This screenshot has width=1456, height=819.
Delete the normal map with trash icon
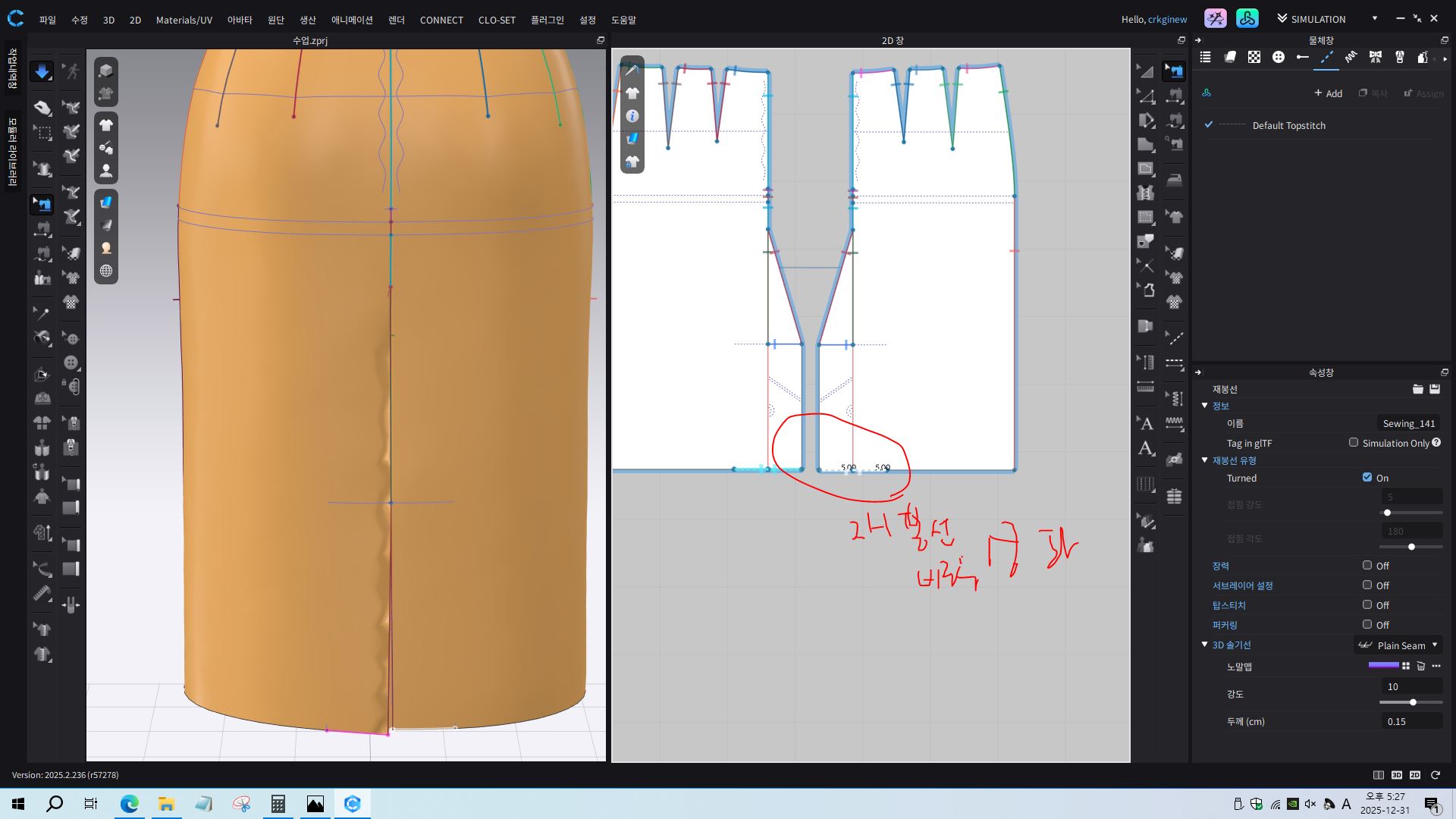click(x=1421, y=666)
